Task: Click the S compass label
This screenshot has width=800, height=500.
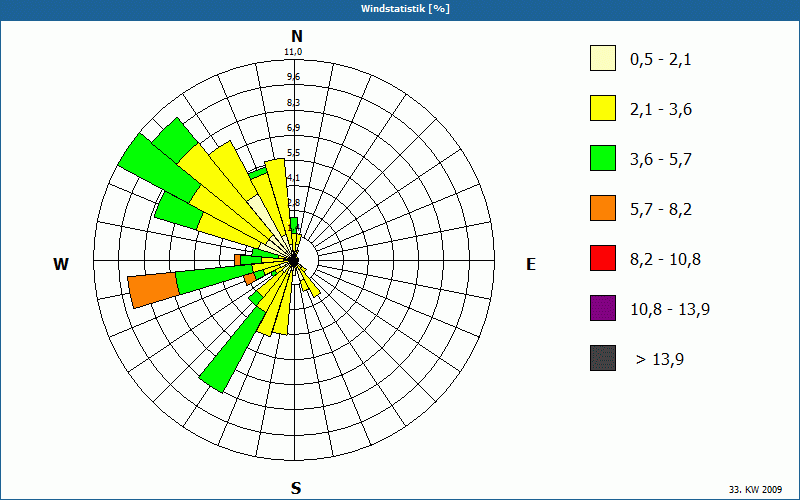Action: [x=296, y=488]
